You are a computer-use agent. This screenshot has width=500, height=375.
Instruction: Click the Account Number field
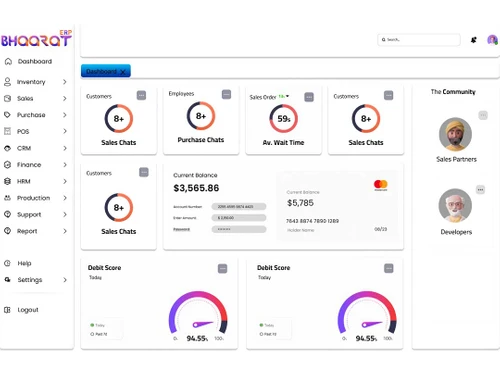(239, 207)
